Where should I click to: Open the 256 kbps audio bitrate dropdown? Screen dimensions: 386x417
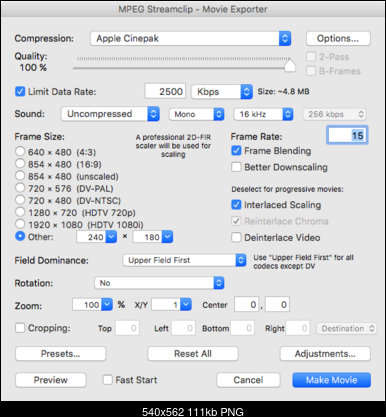tap(334, 114)
